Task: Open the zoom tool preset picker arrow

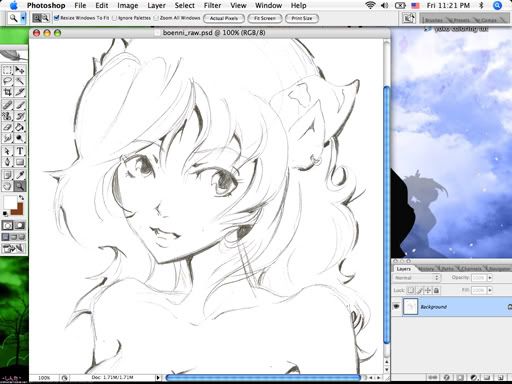Action: pos(23,18)
